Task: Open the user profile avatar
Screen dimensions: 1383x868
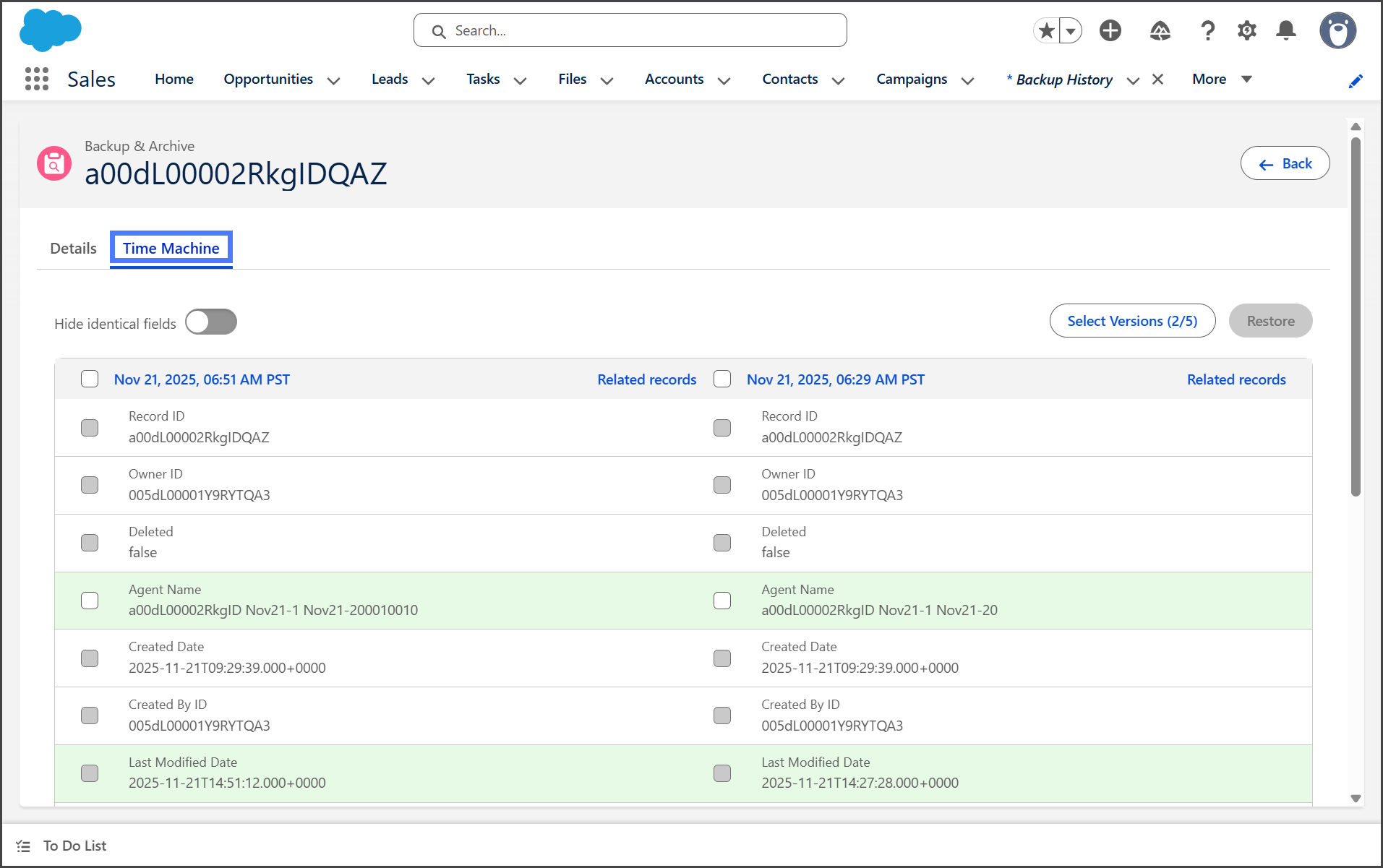Action: (1337, 30)
